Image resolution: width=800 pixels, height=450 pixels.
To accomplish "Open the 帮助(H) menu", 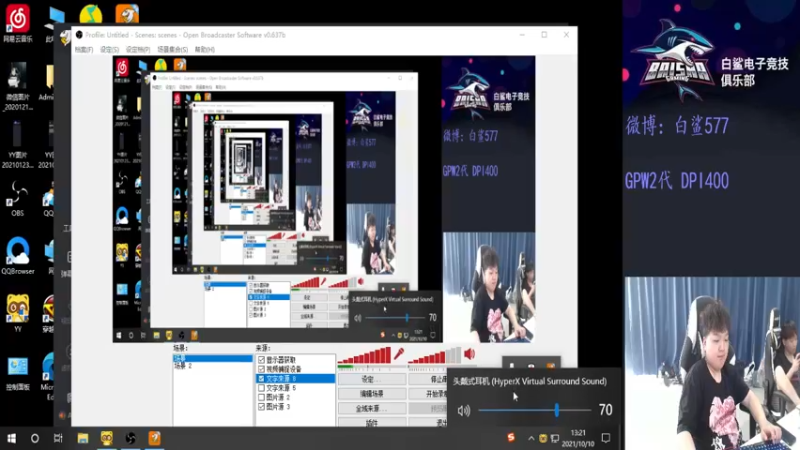I will coord(205,49).
